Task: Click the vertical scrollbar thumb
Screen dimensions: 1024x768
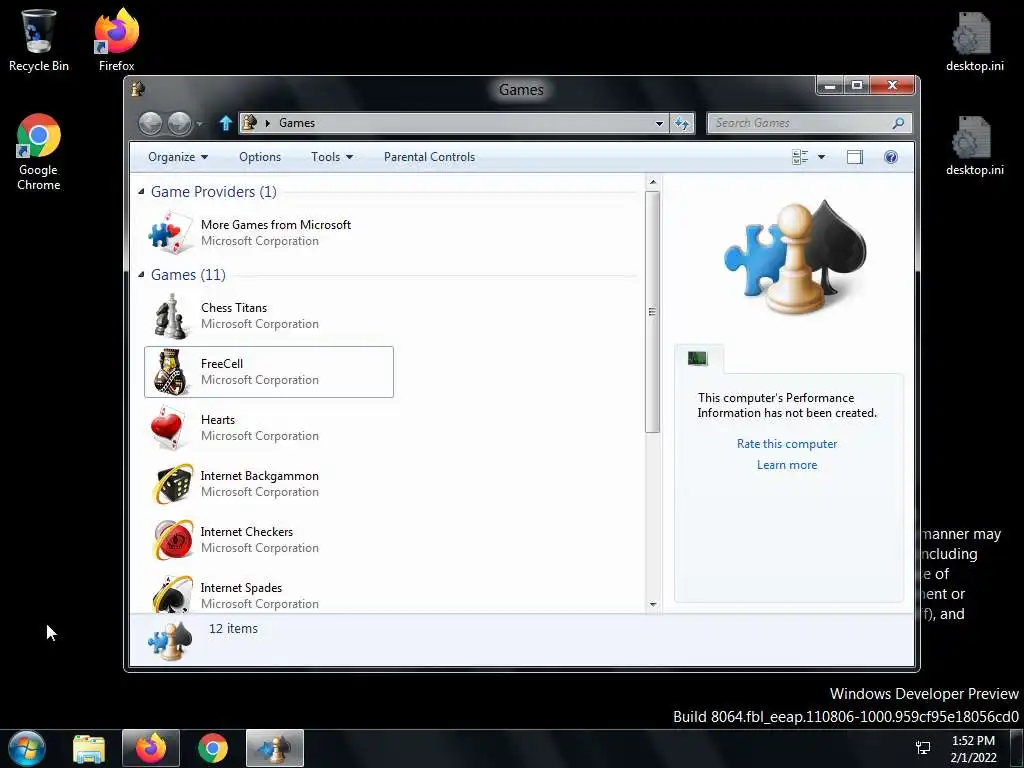Action: point(652,312)
